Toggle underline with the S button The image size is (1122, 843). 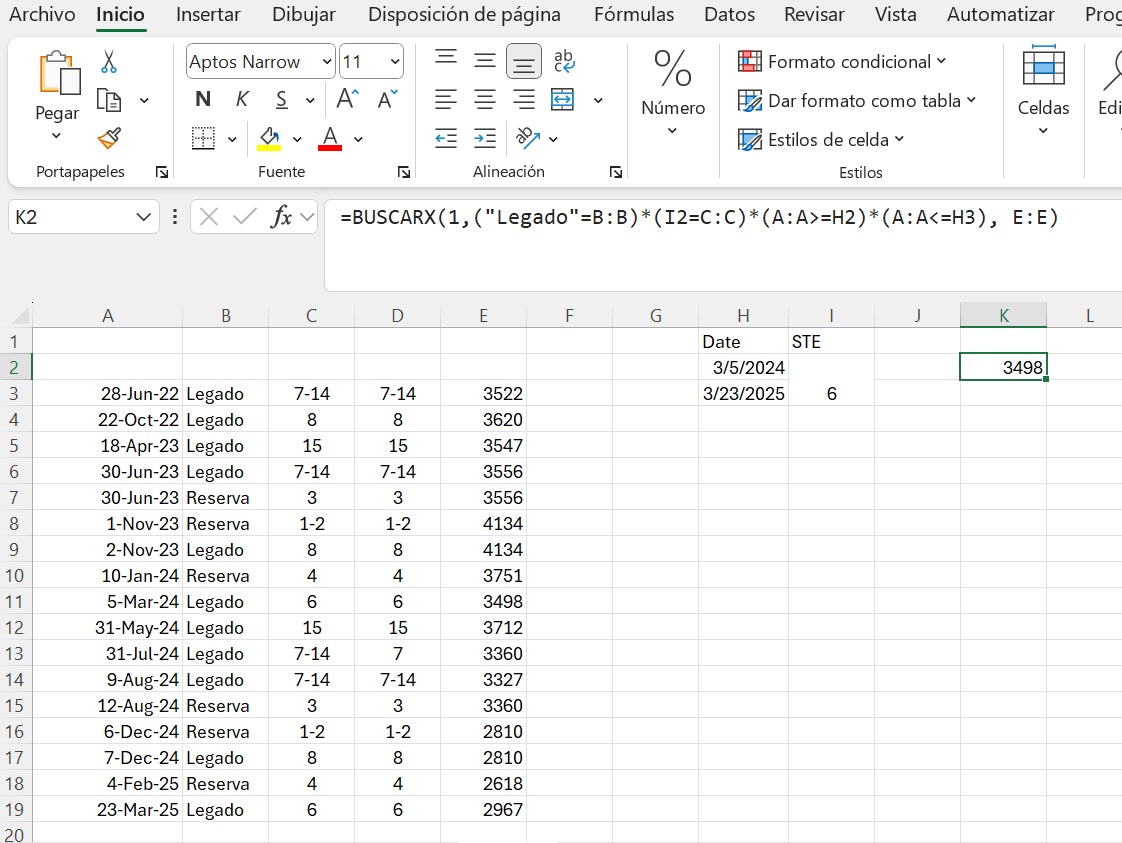tap(282, 99)
